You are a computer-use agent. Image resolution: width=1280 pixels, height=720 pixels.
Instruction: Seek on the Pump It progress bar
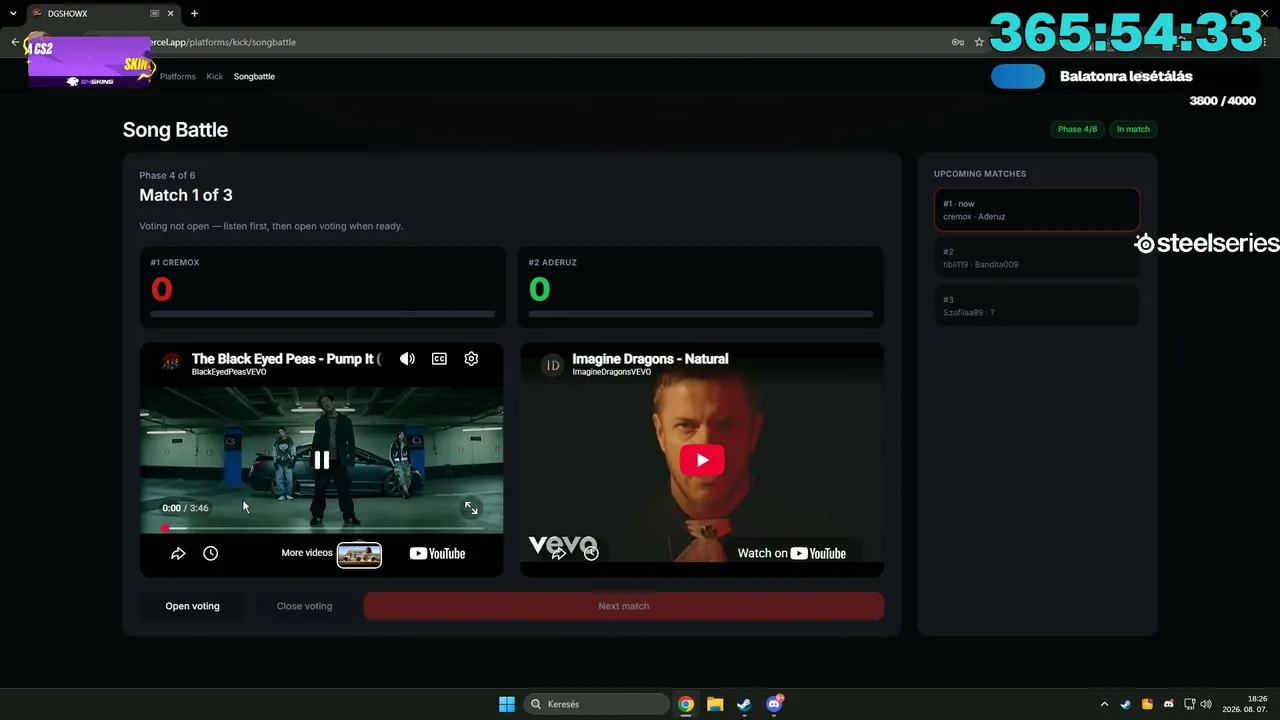point(322,528)
